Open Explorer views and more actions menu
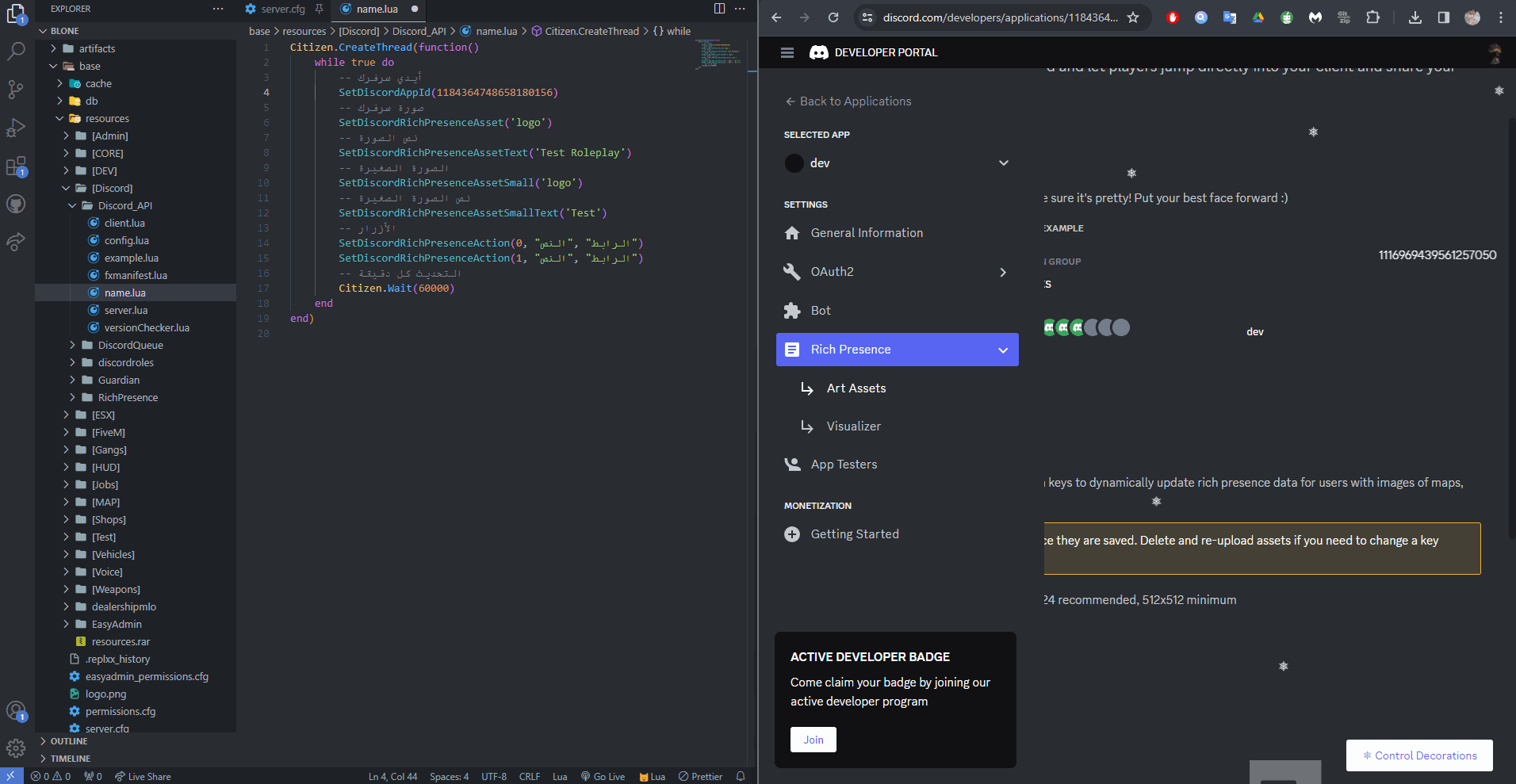The image size is (1516, 784). coord(218,9)
